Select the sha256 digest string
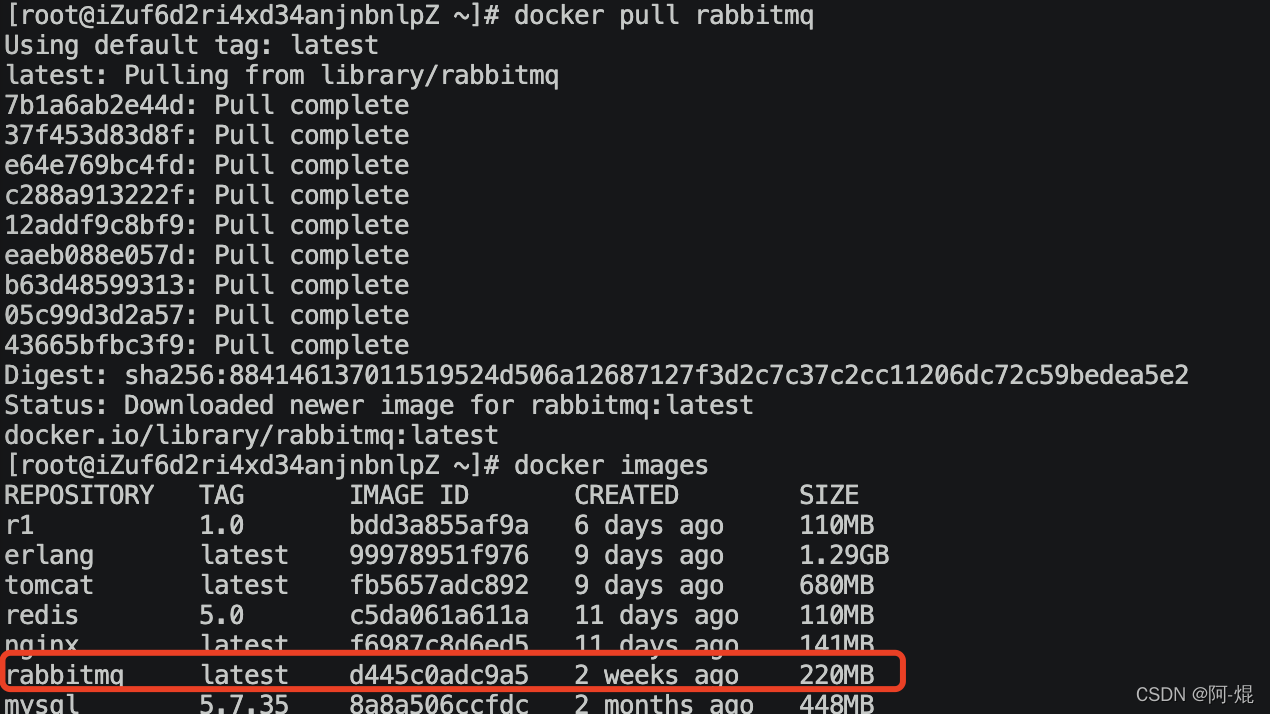 (656, 376)
